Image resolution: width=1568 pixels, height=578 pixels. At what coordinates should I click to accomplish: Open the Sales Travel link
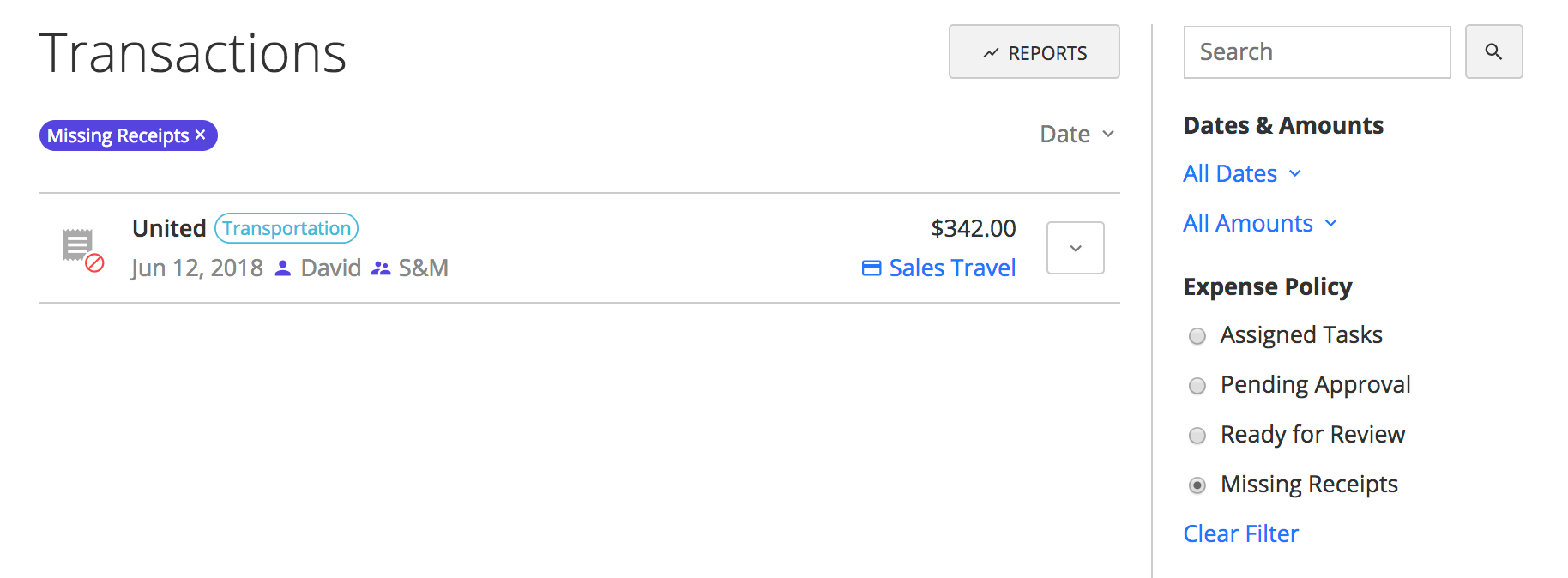click(952, 268)
